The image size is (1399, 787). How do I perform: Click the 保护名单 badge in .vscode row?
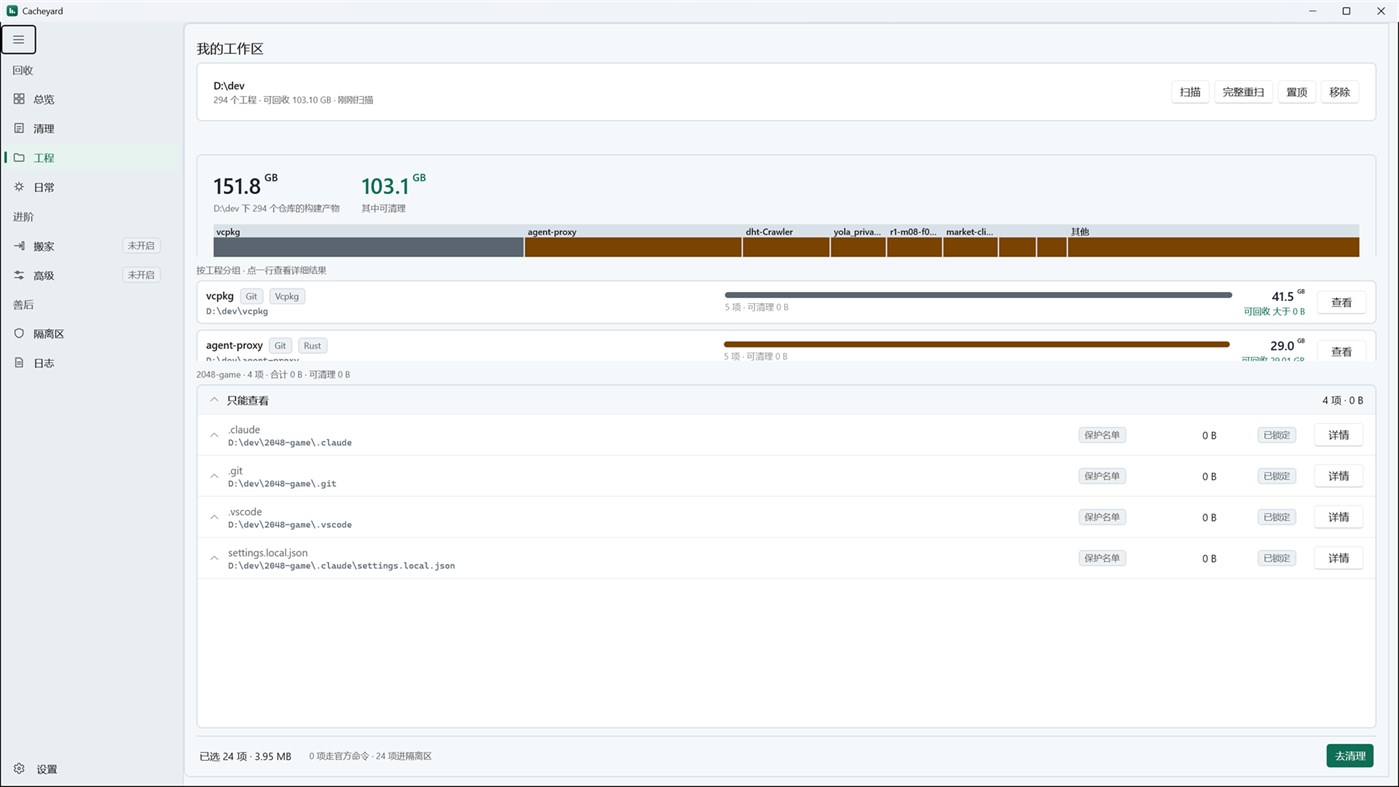pos(1102,517)
